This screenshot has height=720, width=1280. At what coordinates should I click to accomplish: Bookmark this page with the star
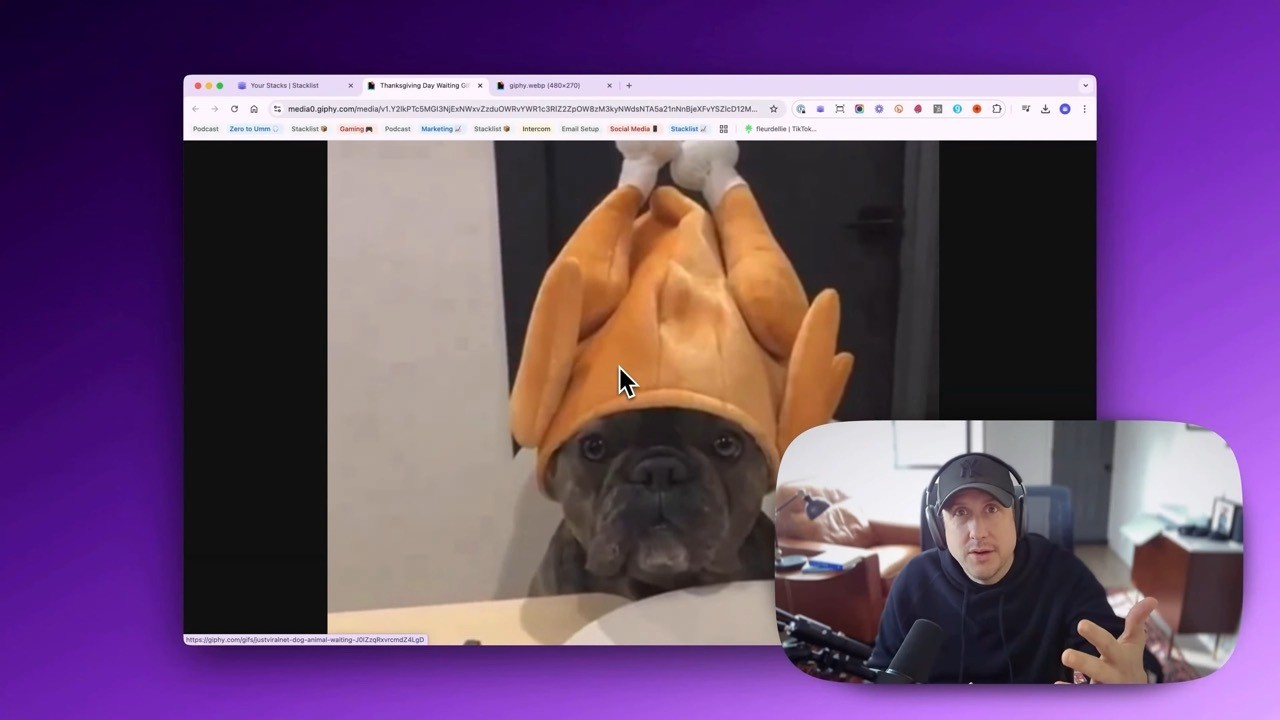point(773,109)
